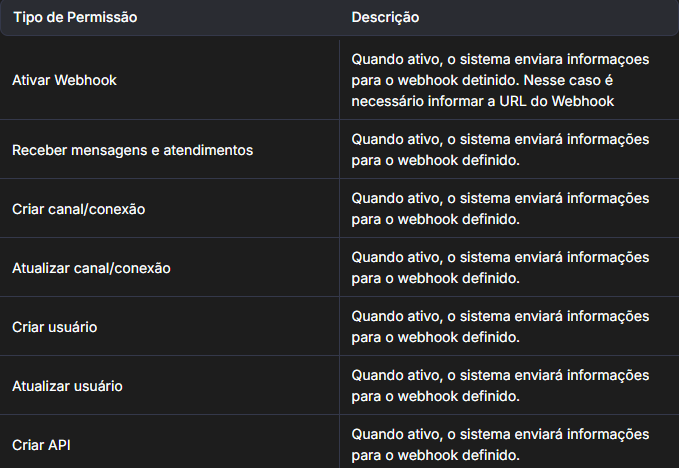Click the 'URL do Webhook' text
The image size is (679, 468).
[561, 101]
